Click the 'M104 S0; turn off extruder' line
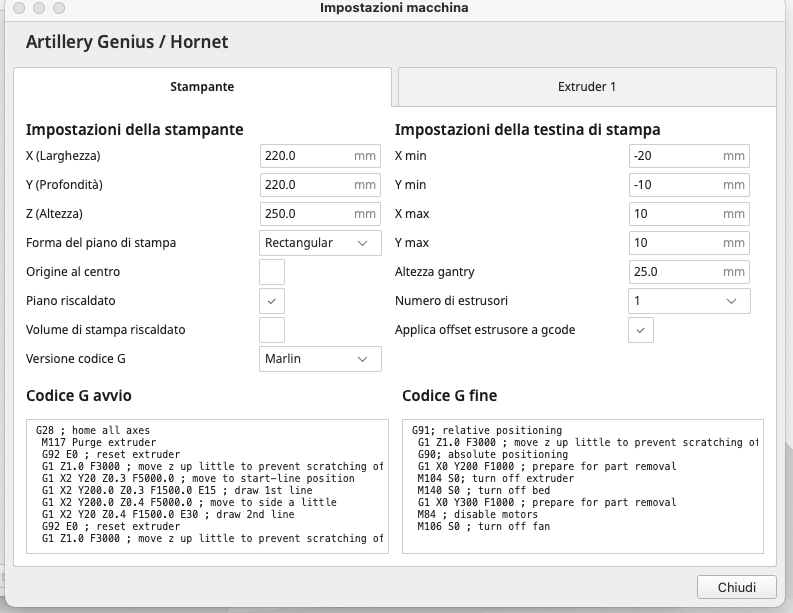 496,478
